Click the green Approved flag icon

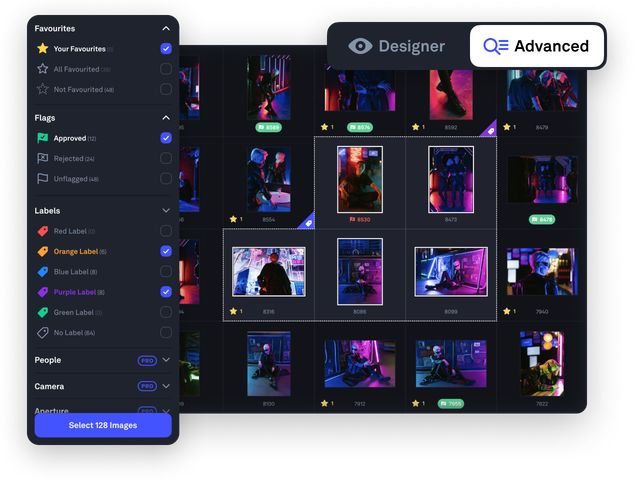pos(42,138)
